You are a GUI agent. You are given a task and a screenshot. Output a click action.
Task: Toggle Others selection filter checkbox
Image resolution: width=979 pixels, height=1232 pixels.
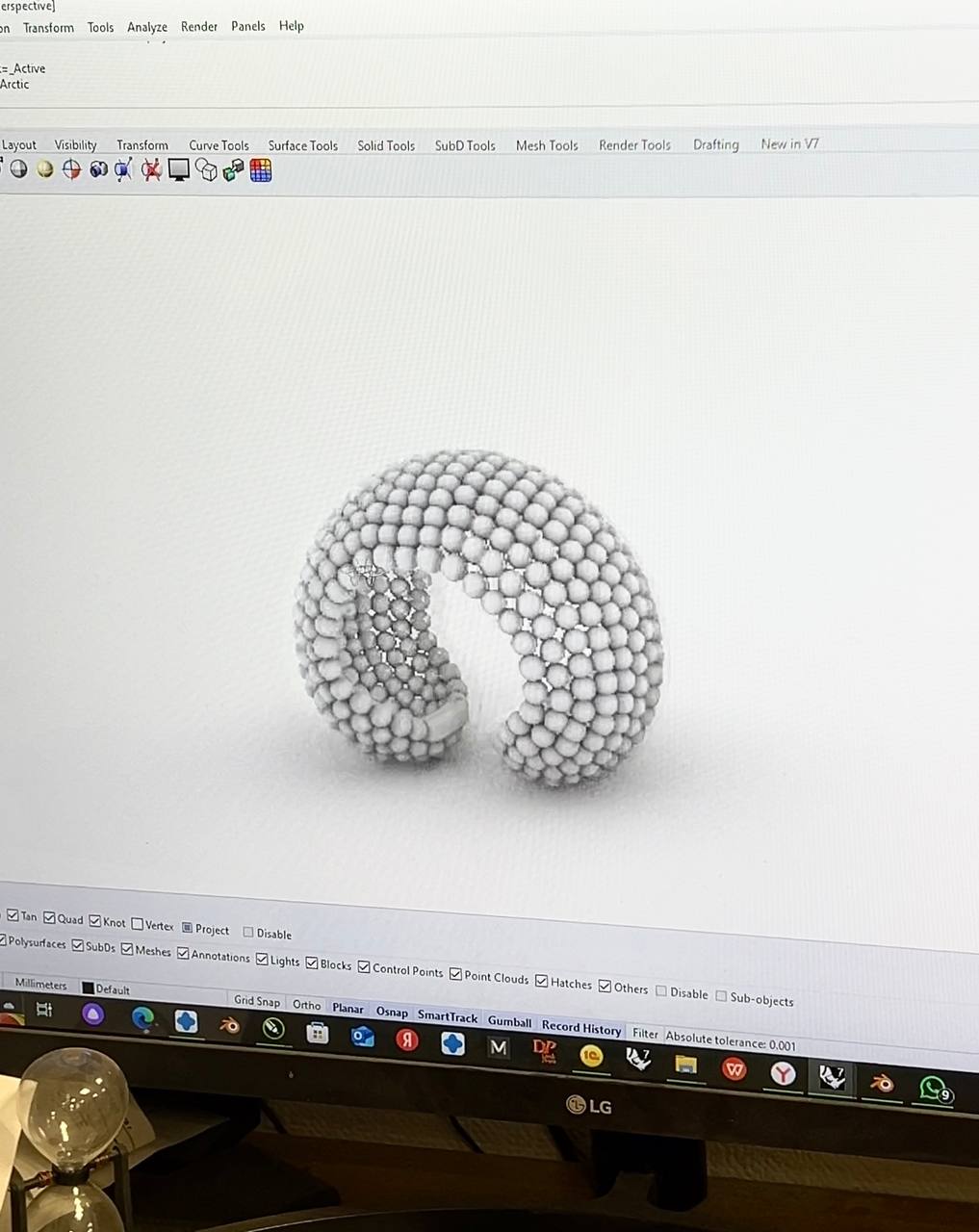pyautogui.click(x=605, y=986)
